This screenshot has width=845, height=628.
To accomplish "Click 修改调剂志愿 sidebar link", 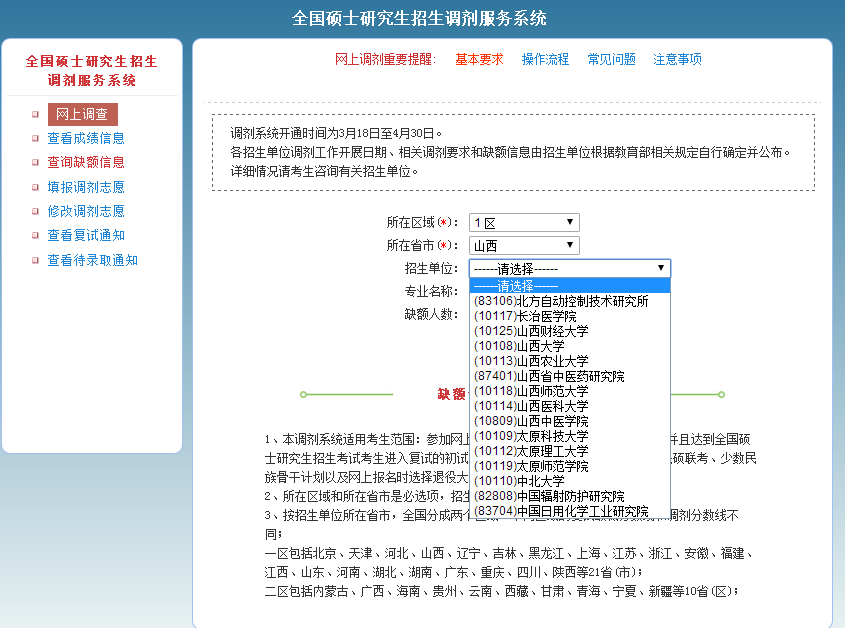I will [86, 211].
